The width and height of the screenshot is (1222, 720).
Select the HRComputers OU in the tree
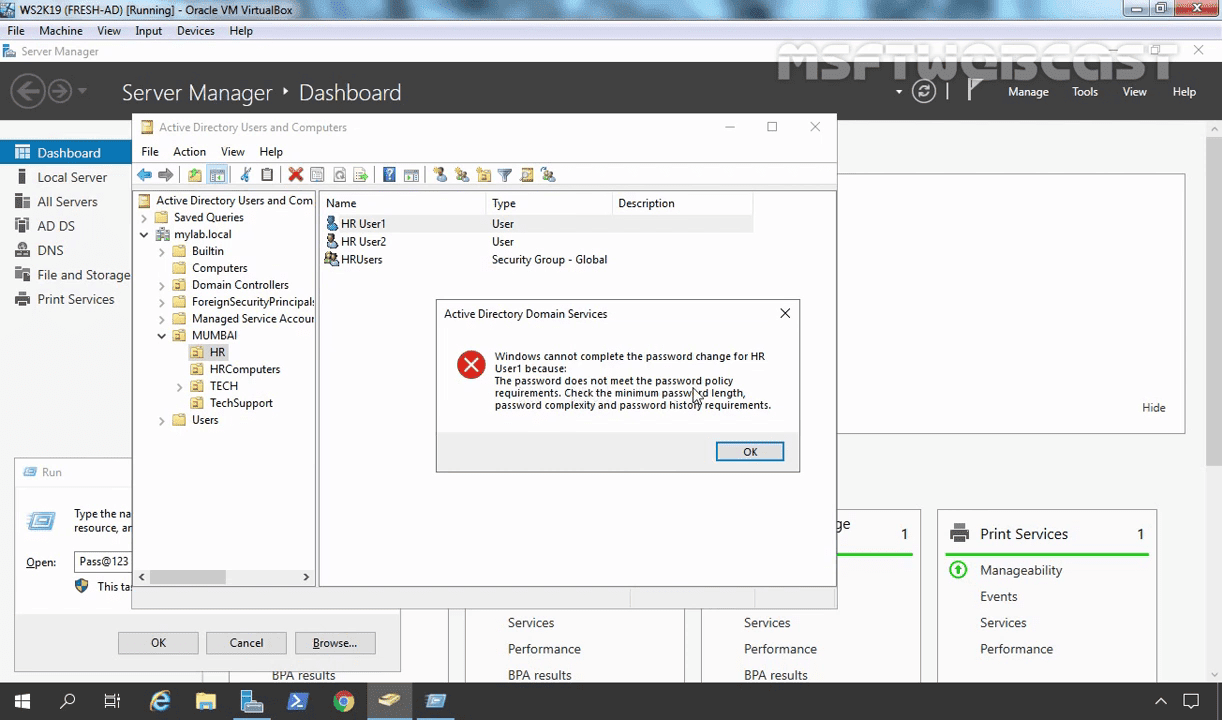[245, 370]
